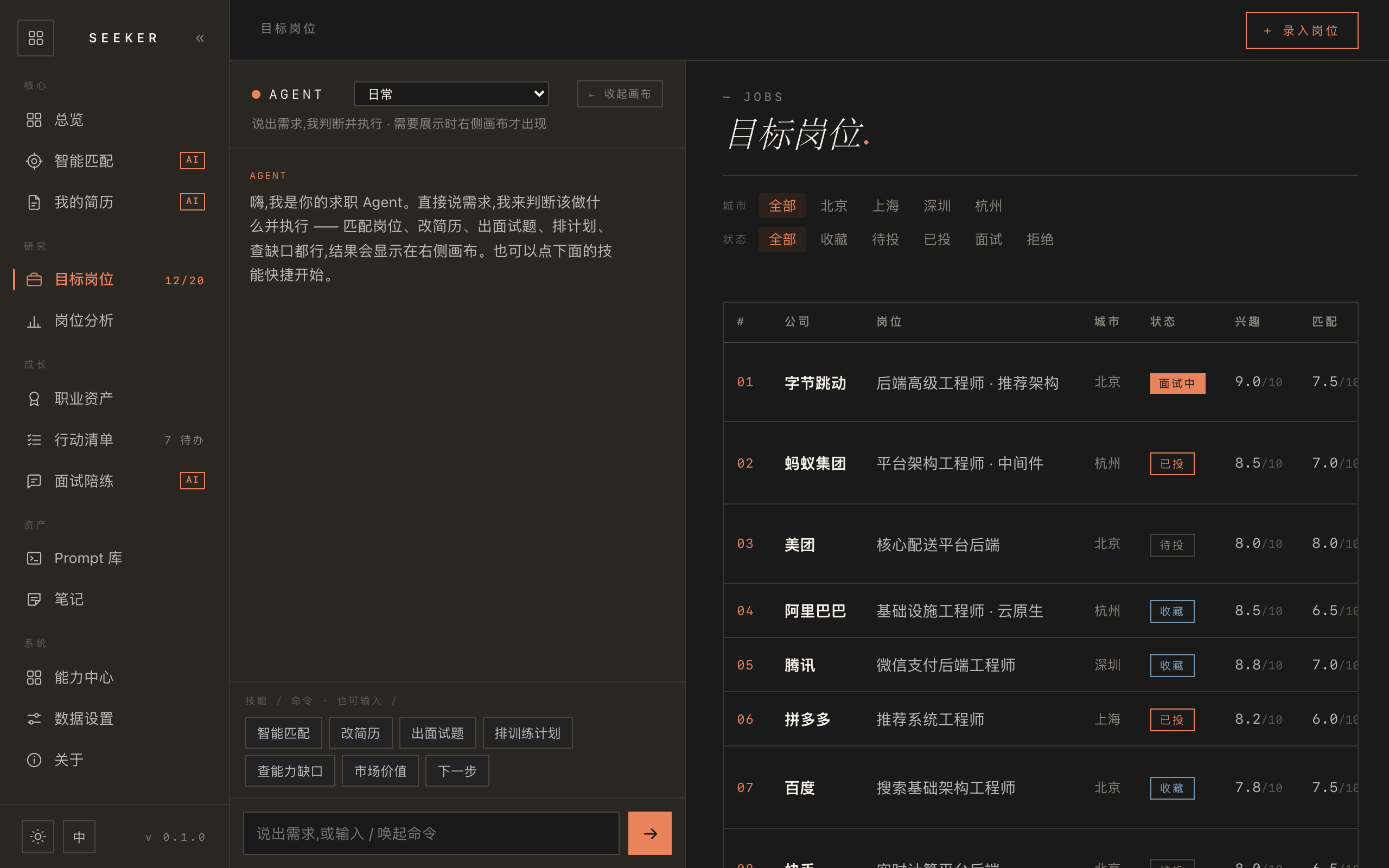
Task: Filter city by 全部
Action: pyautogui.click(x=782, y=206)
